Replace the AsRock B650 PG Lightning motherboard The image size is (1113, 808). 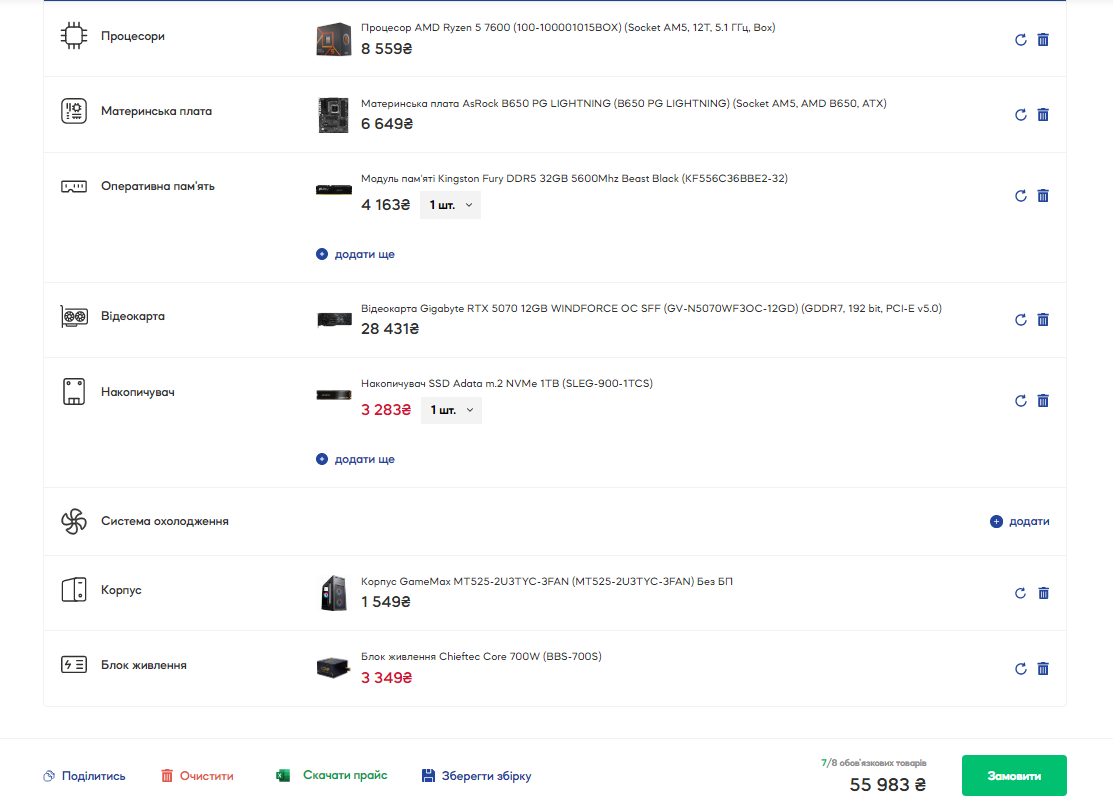coord(1020,115)
